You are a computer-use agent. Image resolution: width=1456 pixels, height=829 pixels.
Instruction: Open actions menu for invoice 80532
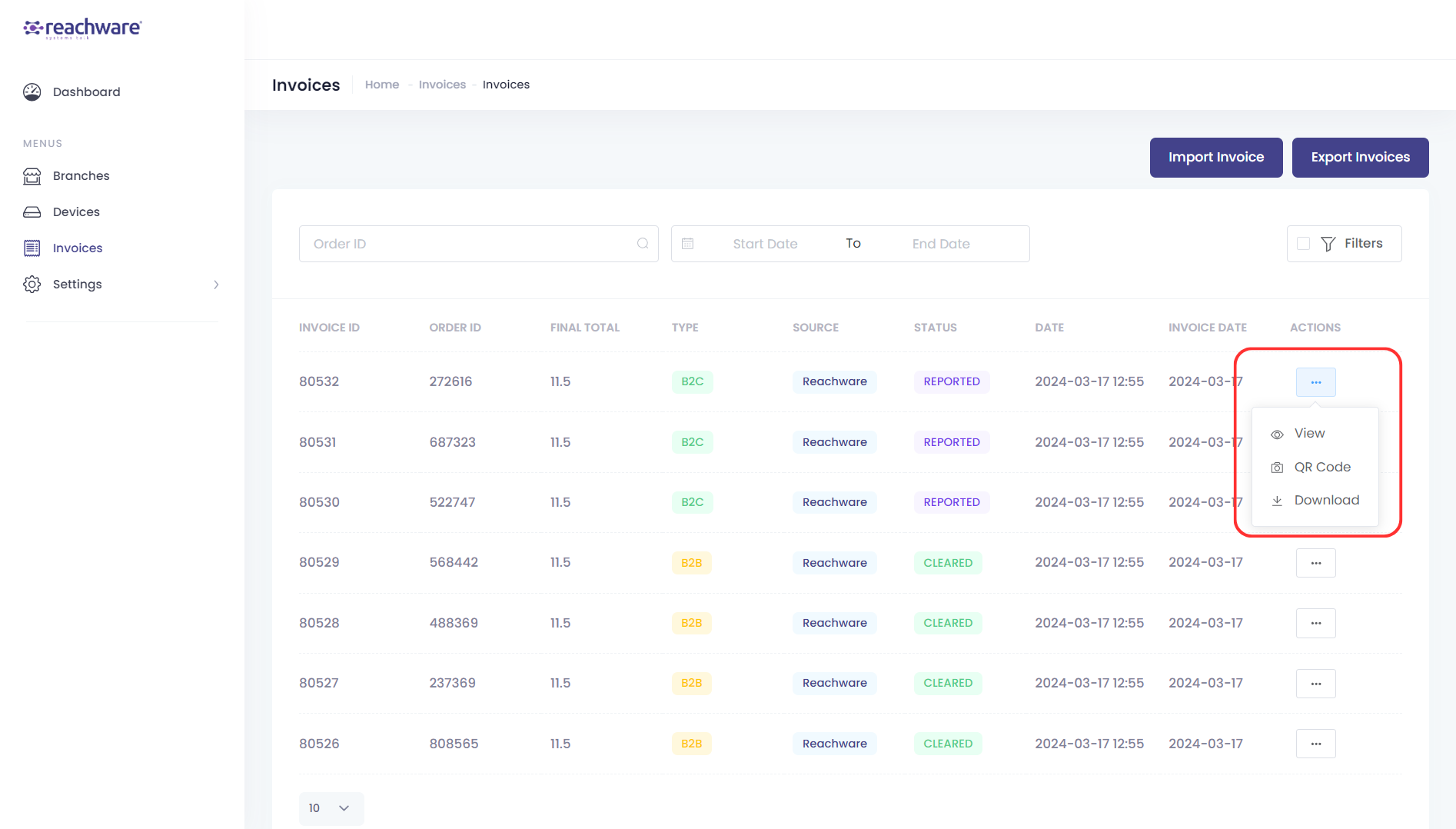pos(1316,382)
